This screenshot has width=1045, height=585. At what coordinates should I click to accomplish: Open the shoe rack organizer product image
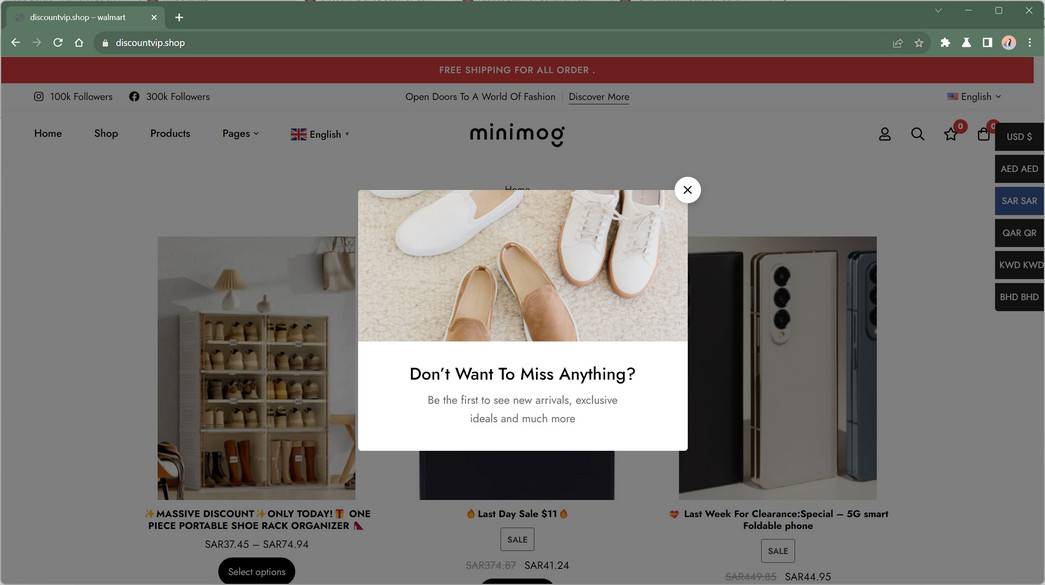click(257, 368)
